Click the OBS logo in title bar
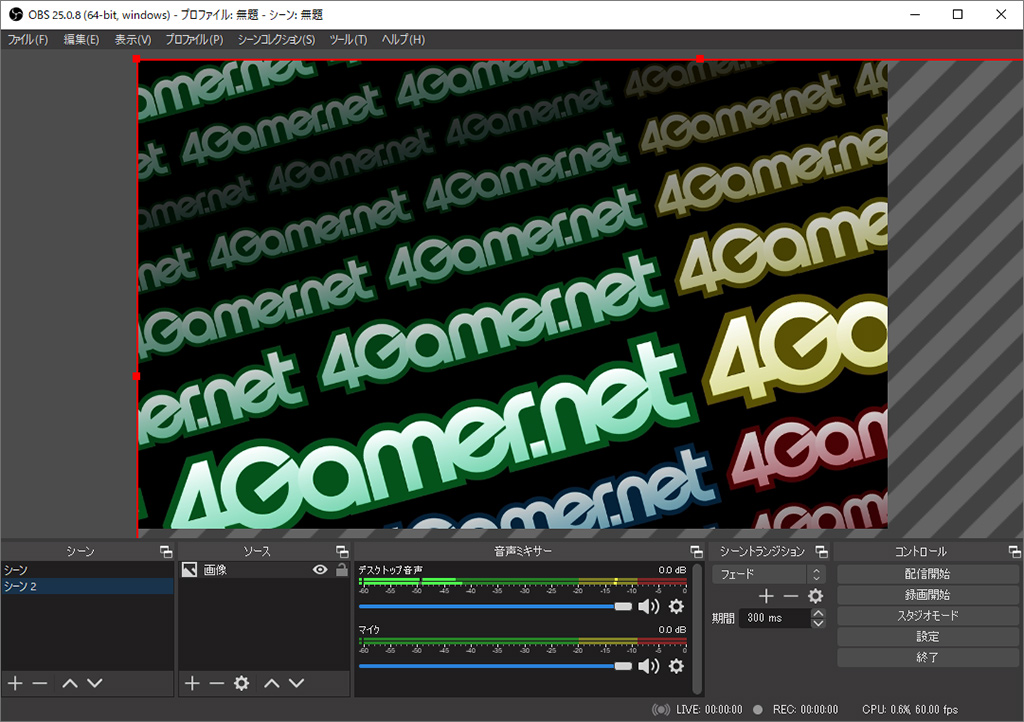 tap(16, 14)
